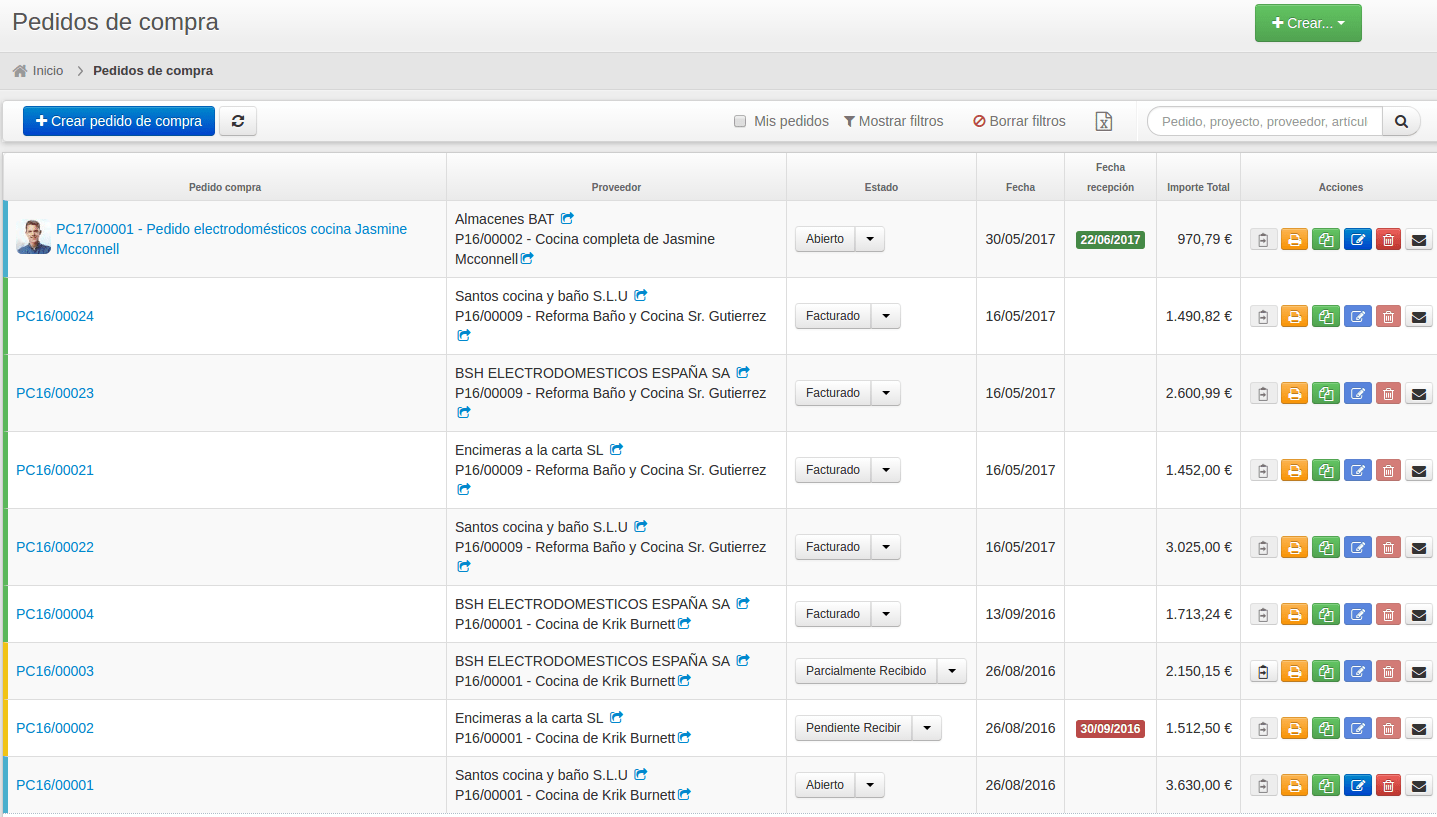Open PC17/00001 Pedido electrodomésticos link
The image size is (1437, 817).
coord(231,239)
